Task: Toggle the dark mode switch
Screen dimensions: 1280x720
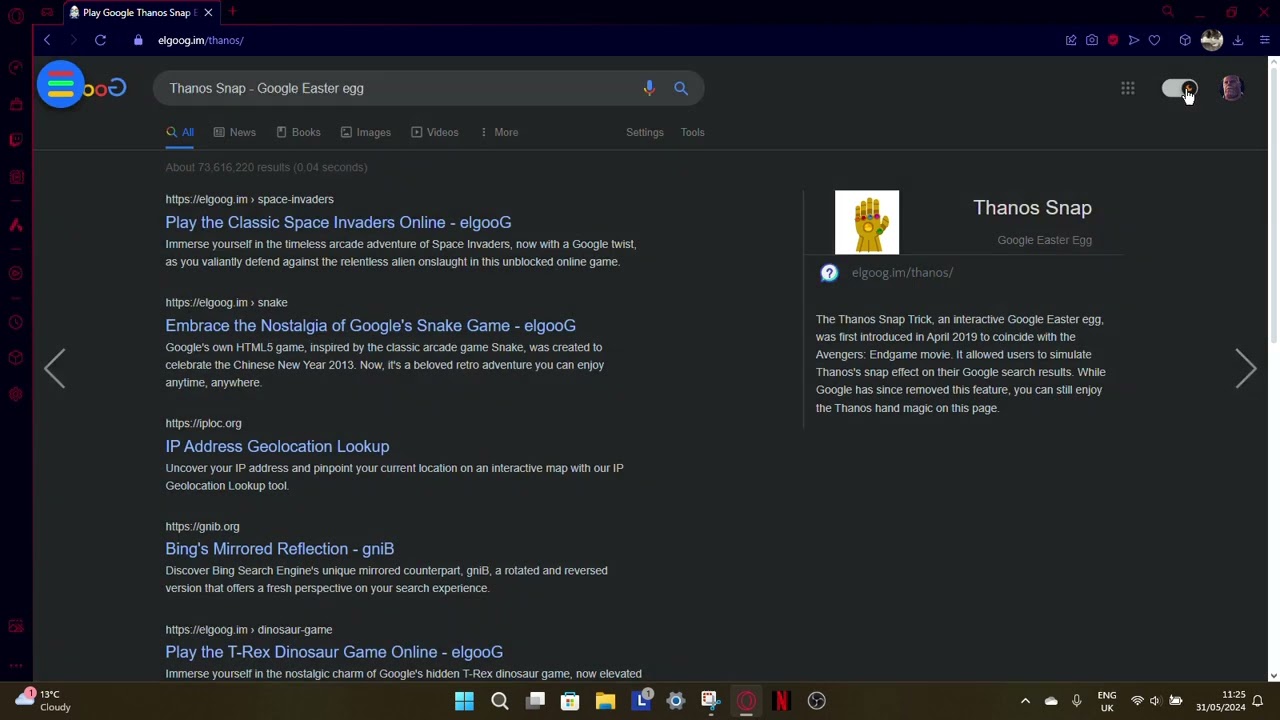Action: 1180,88
